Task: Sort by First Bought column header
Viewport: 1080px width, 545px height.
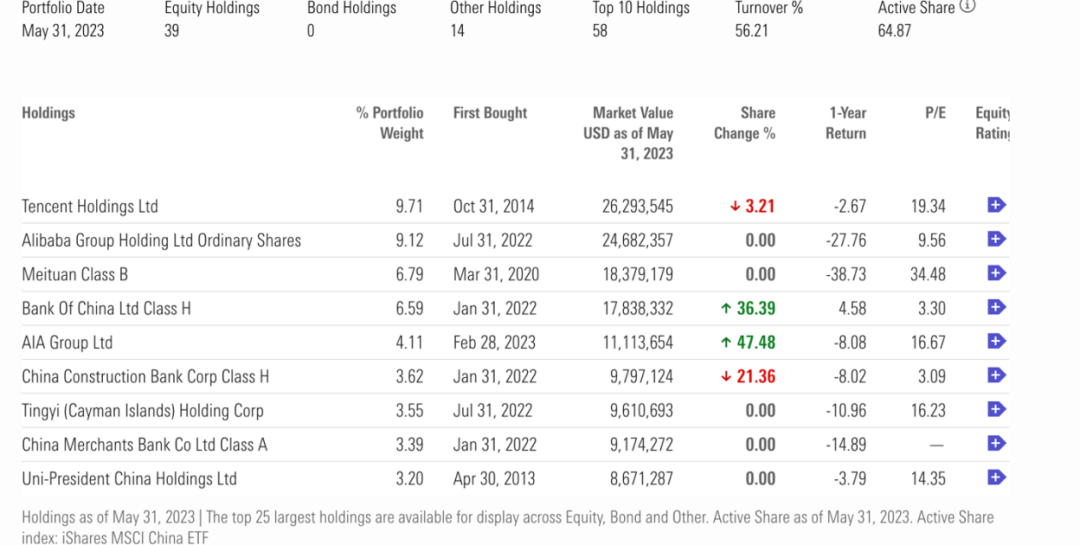Action: coord(490,113)
